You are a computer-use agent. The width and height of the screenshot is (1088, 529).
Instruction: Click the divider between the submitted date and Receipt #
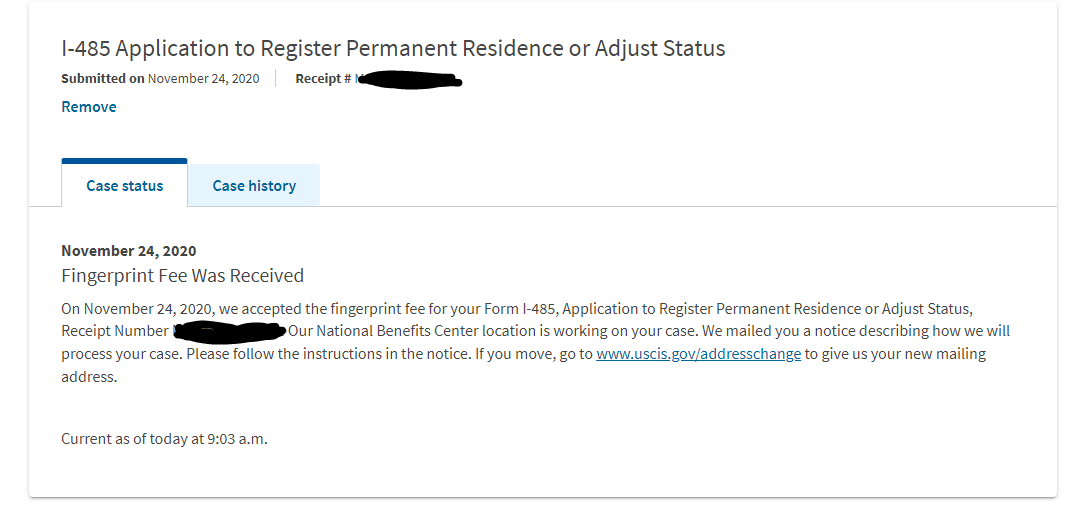click(276, 78)
